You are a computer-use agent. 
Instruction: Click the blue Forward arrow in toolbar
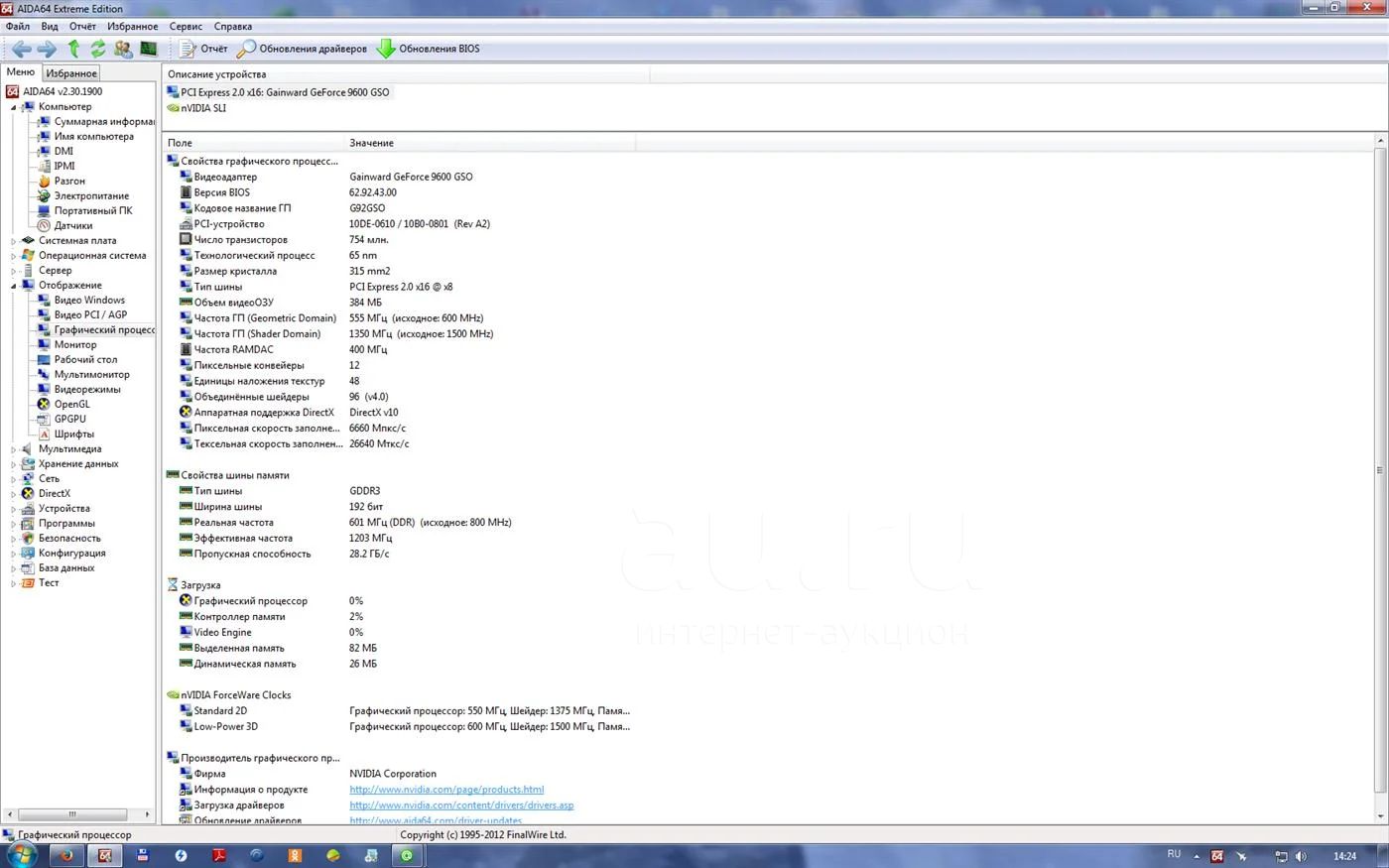pos(47,49)
